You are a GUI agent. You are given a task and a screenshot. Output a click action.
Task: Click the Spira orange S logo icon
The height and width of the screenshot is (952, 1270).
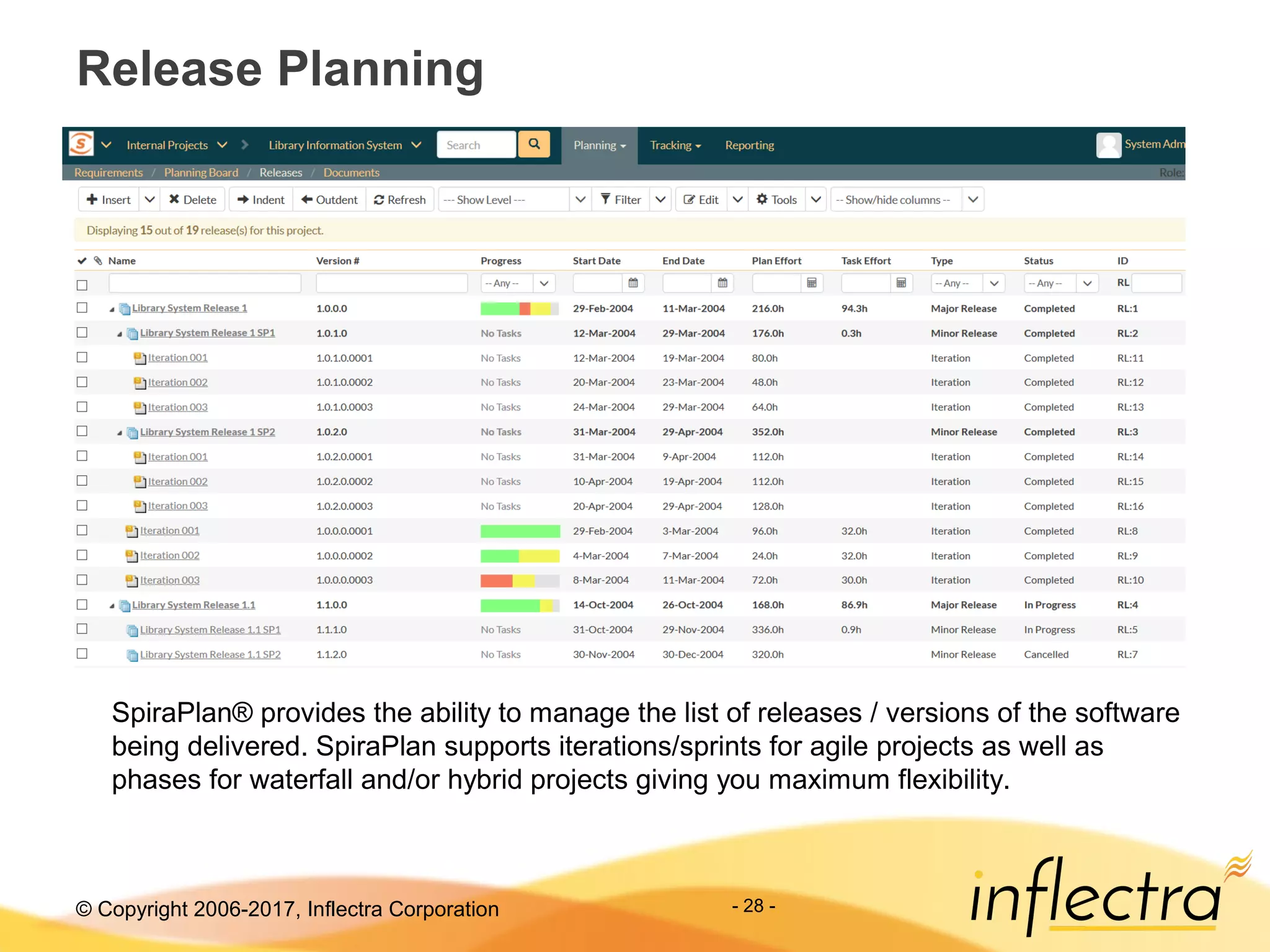(x=81, y=144)
